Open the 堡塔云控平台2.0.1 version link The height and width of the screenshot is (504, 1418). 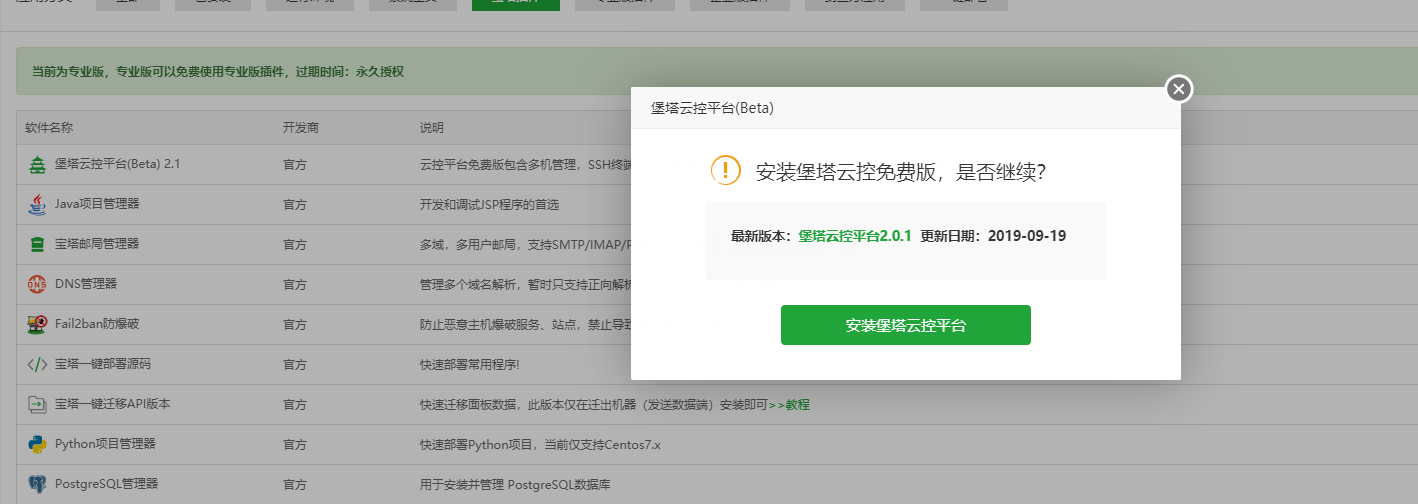point(855,236)
